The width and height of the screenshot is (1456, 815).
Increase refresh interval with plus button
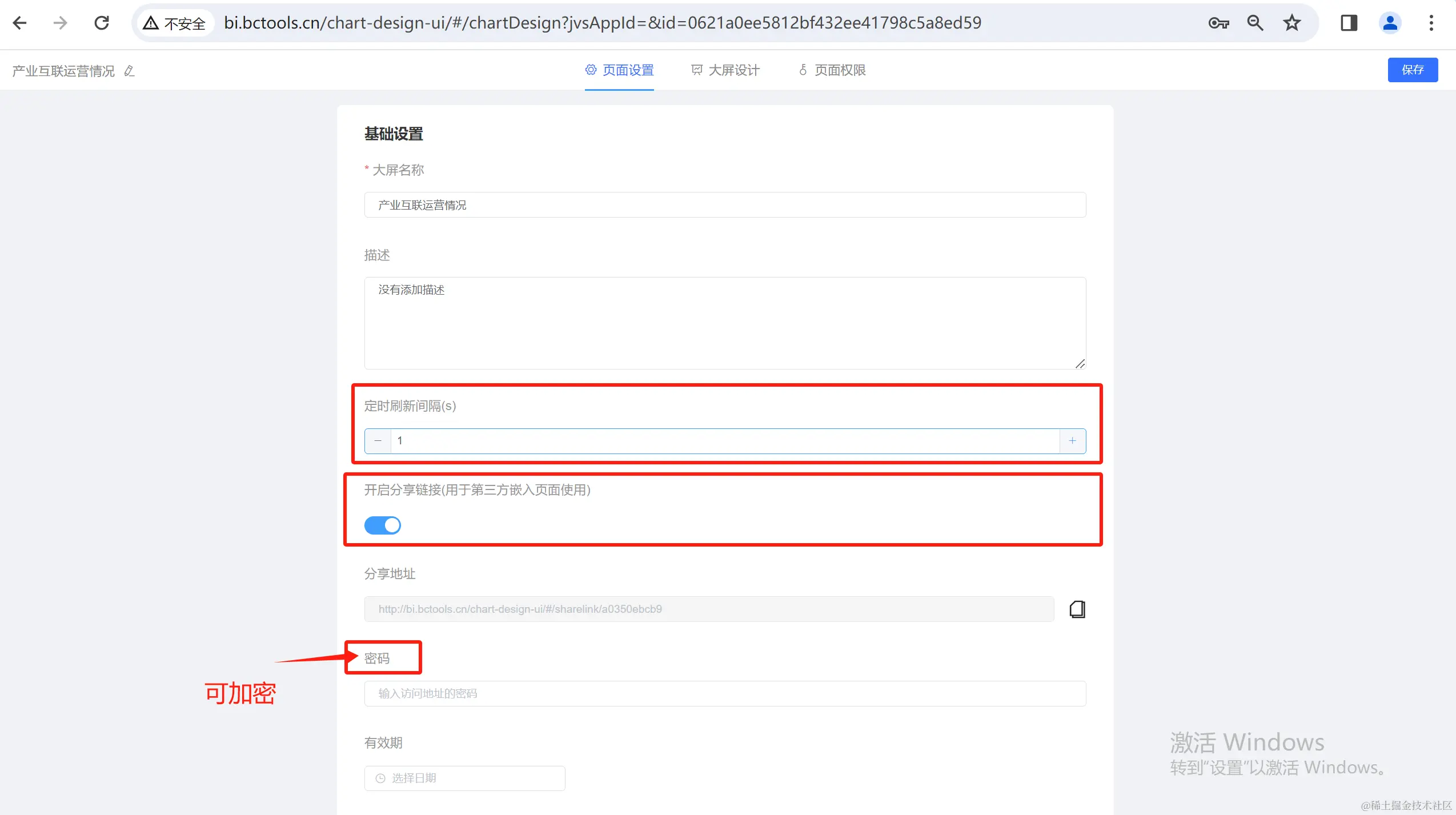coord(1072,441)
